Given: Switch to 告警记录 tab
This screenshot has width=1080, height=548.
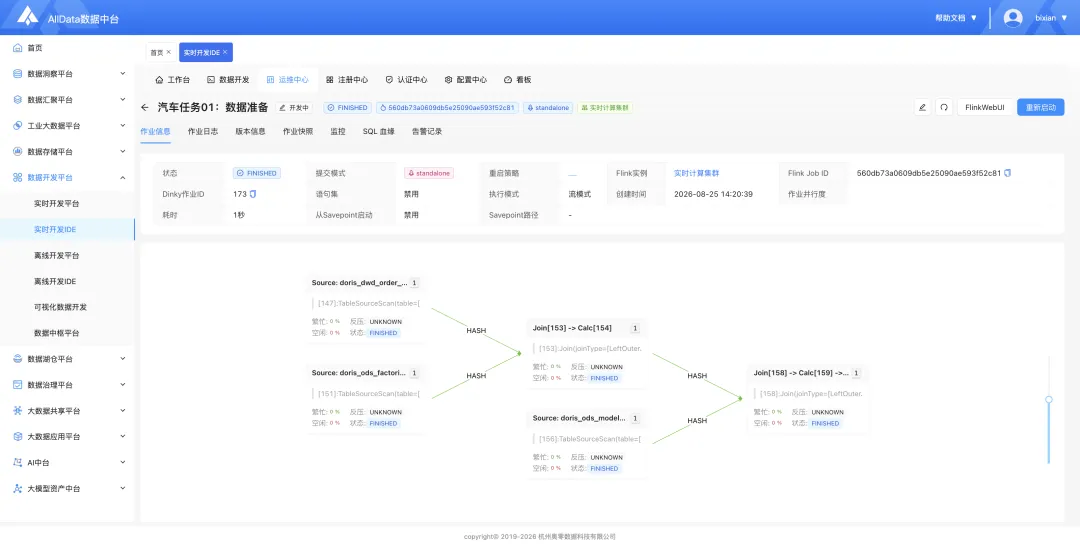Looking at the screenshot, I should (427, 131).
